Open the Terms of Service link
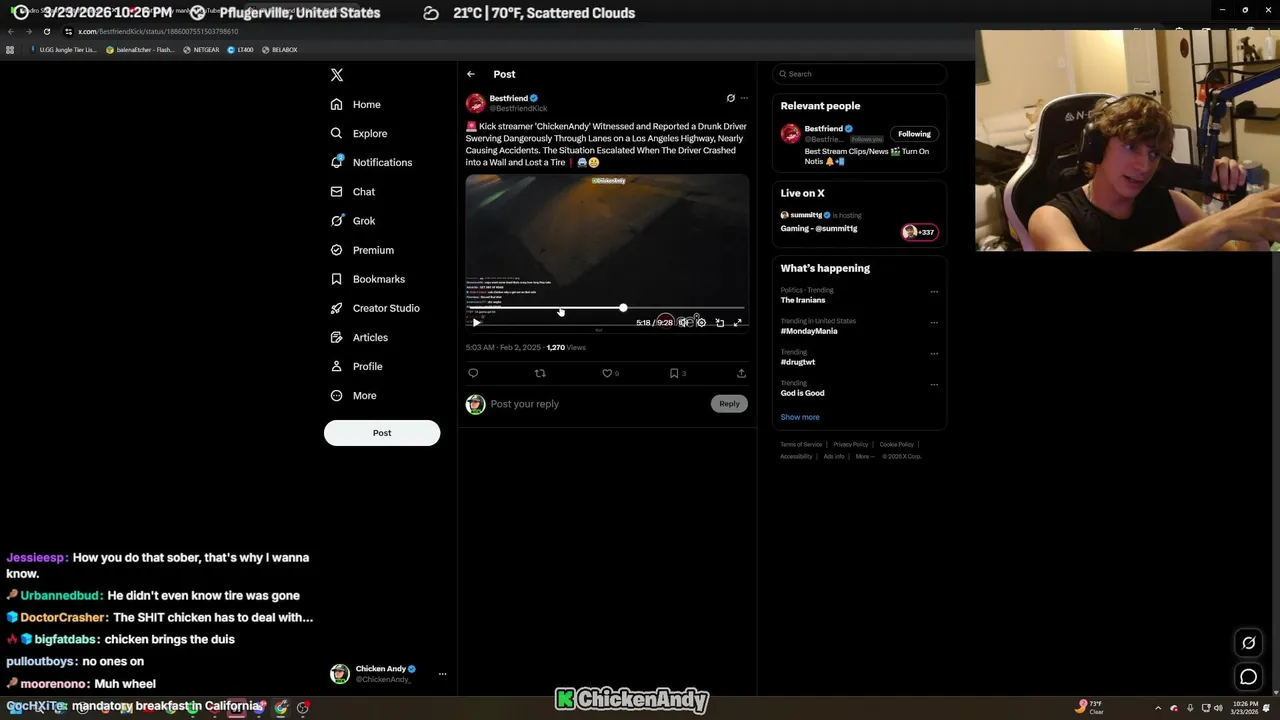This screenshot has height=720, width=1280. click(x=801, y=444)
